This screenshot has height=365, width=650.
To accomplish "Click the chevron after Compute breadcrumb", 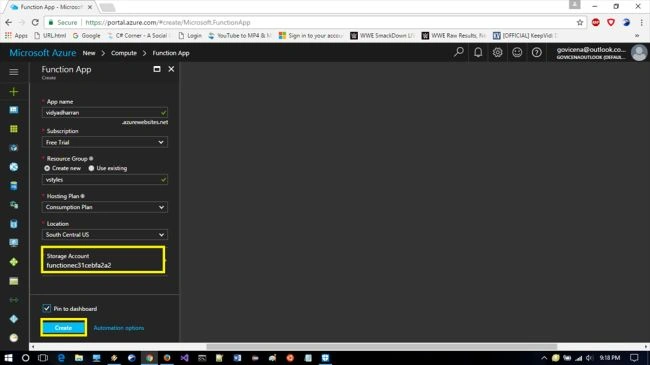I will pyautogui.click(x=144, y=53).
